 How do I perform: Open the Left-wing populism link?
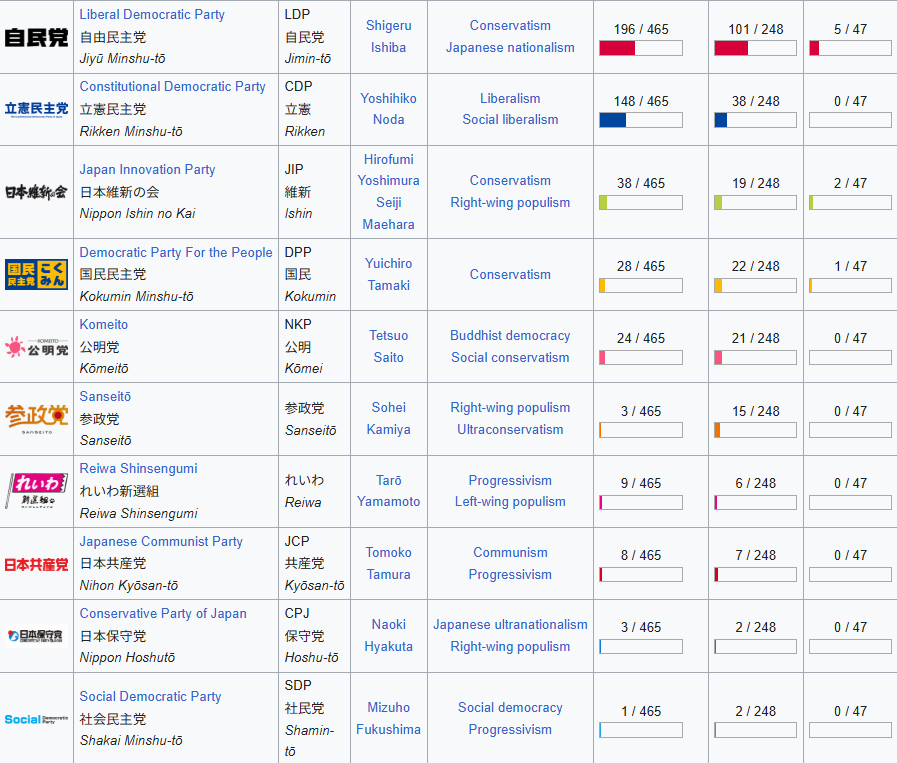510,502
